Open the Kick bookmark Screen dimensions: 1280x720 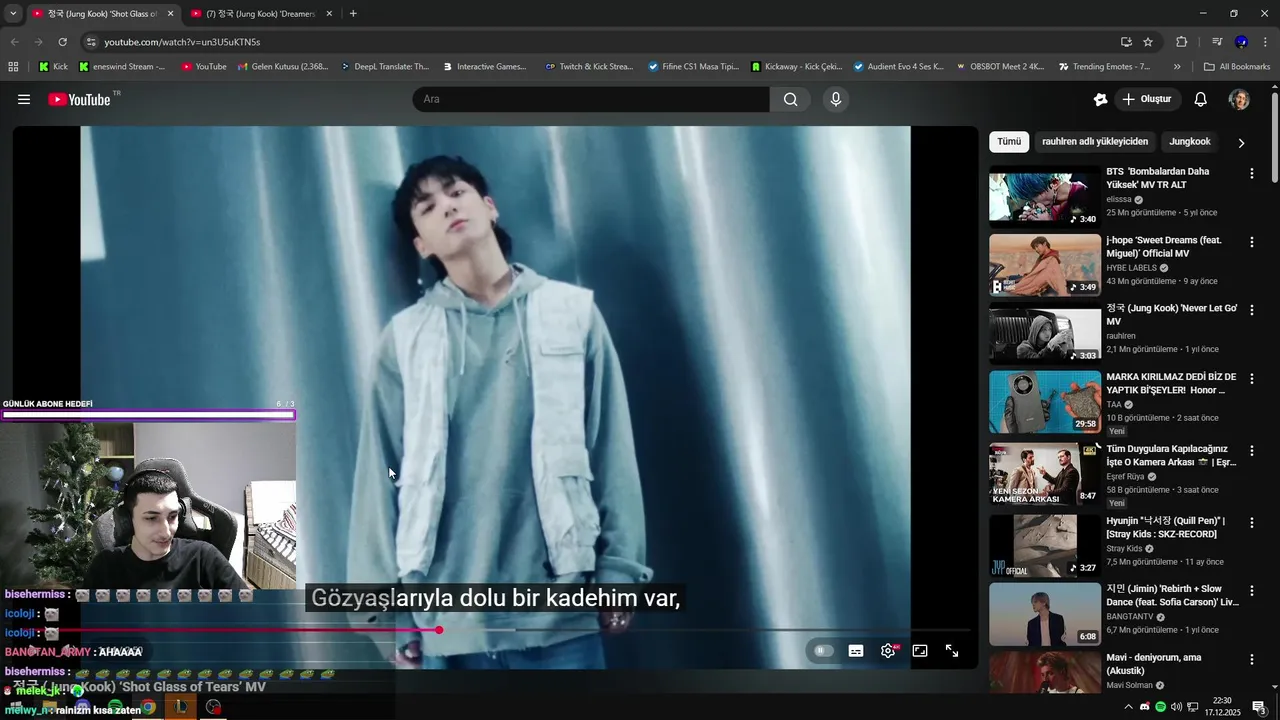(x=53, y=67)
